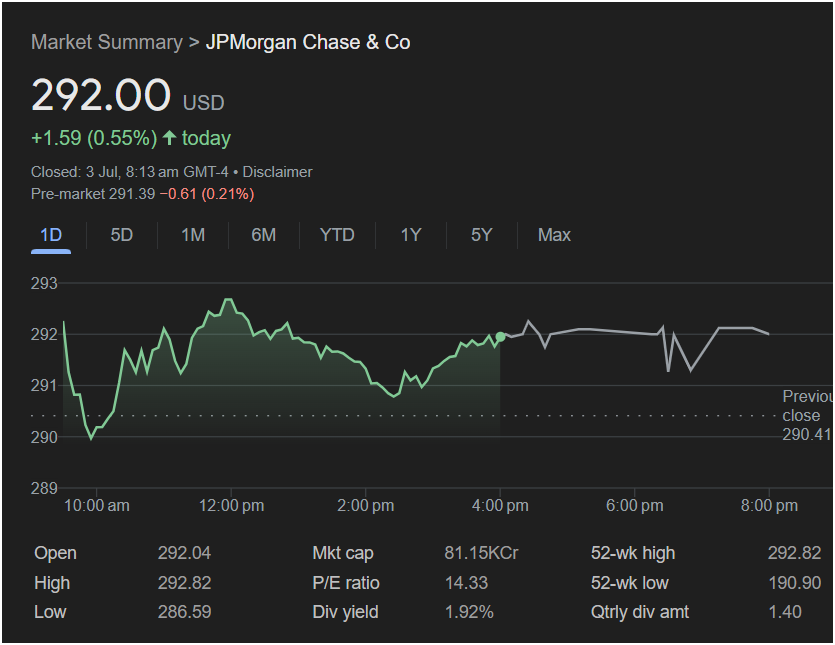Click the Open value 292.04
Image resolution: width=835 pixels, height=645 pixels.
click(184, 553)
